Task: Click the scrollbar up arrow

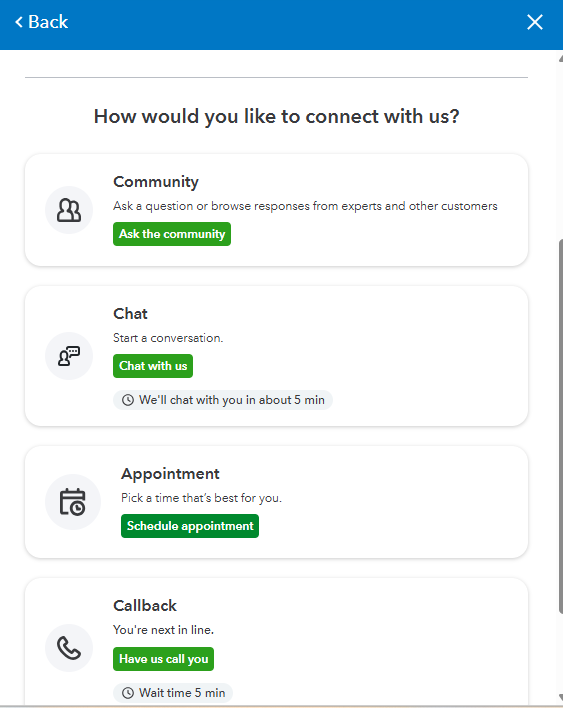Action: coord(561,59)
